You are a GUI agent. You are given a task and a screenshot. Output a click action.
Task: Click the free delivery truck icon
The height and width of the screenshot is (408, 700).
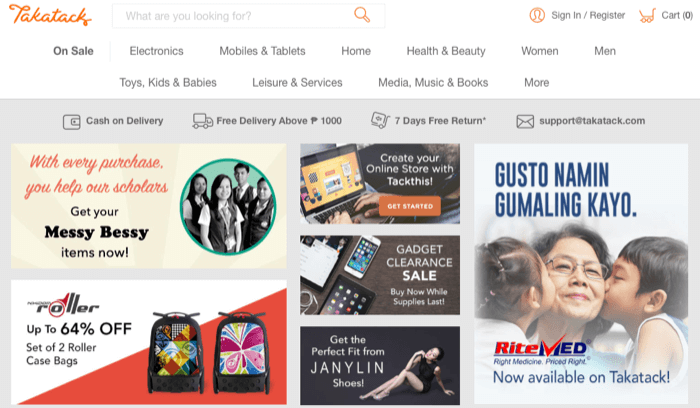click(x=203, y=121)
